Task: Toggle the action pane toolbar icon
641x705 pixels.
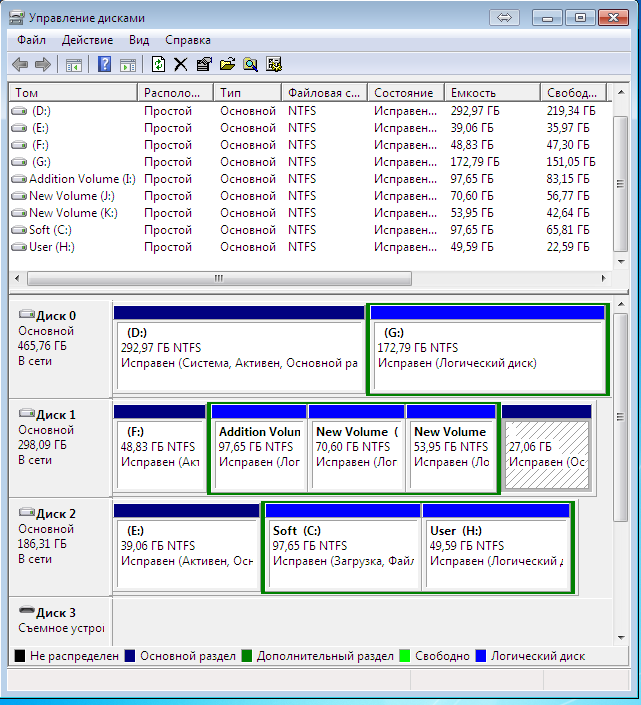Action: tap(128, 65)
